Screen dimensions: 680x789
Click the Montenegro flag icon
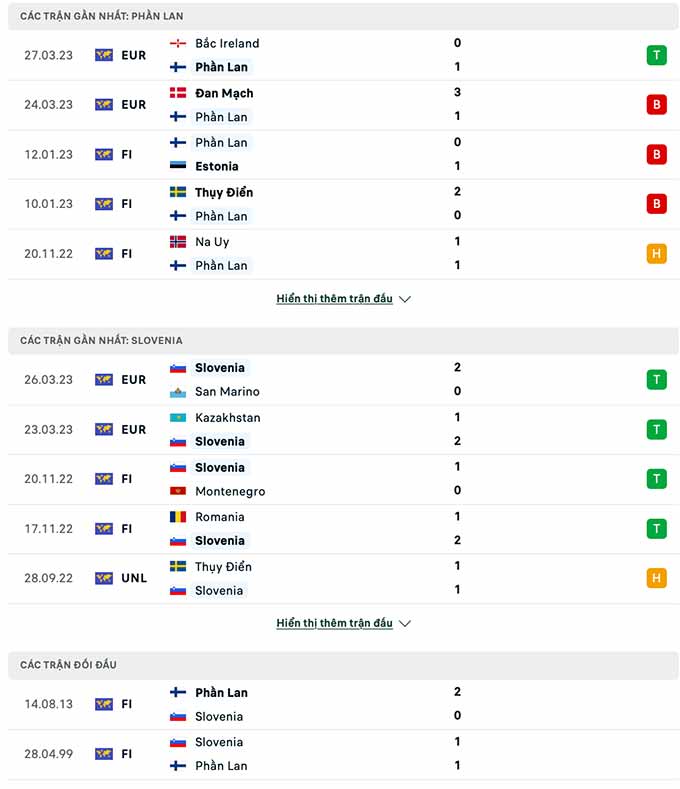tap(178, 491)
